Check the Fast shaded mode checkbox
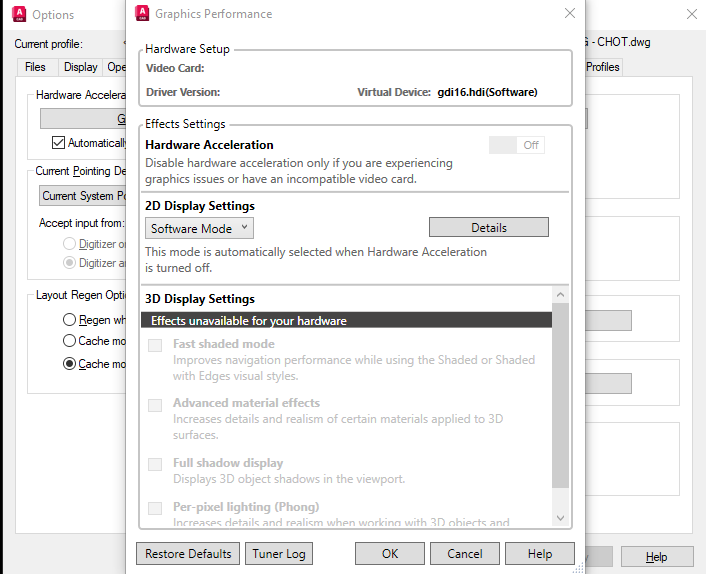Image resolution: width=706 pixels, height=574 pixels. (155, 345)
